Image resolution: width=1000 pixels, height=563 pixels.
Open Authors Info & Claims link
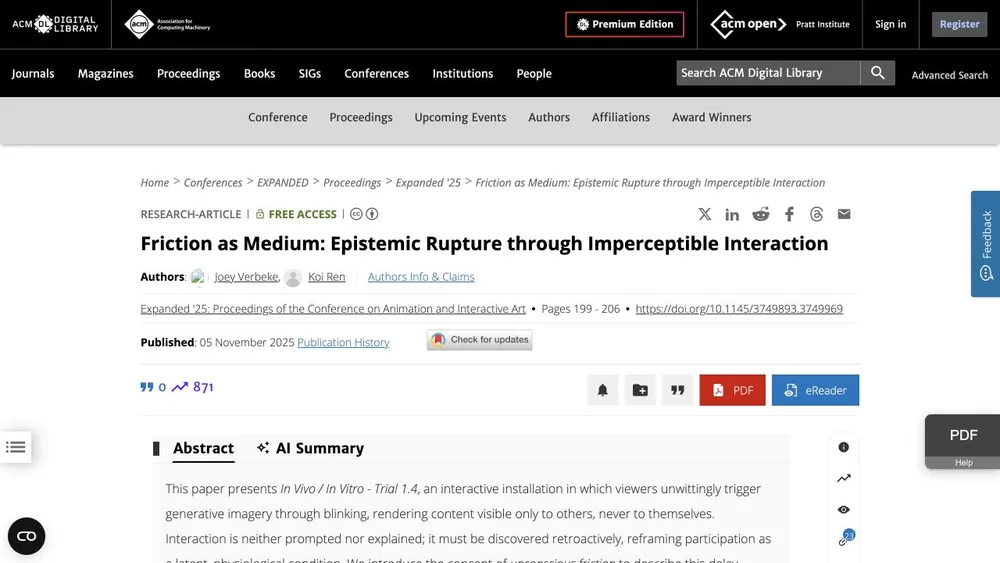click(x=421, y=277)
